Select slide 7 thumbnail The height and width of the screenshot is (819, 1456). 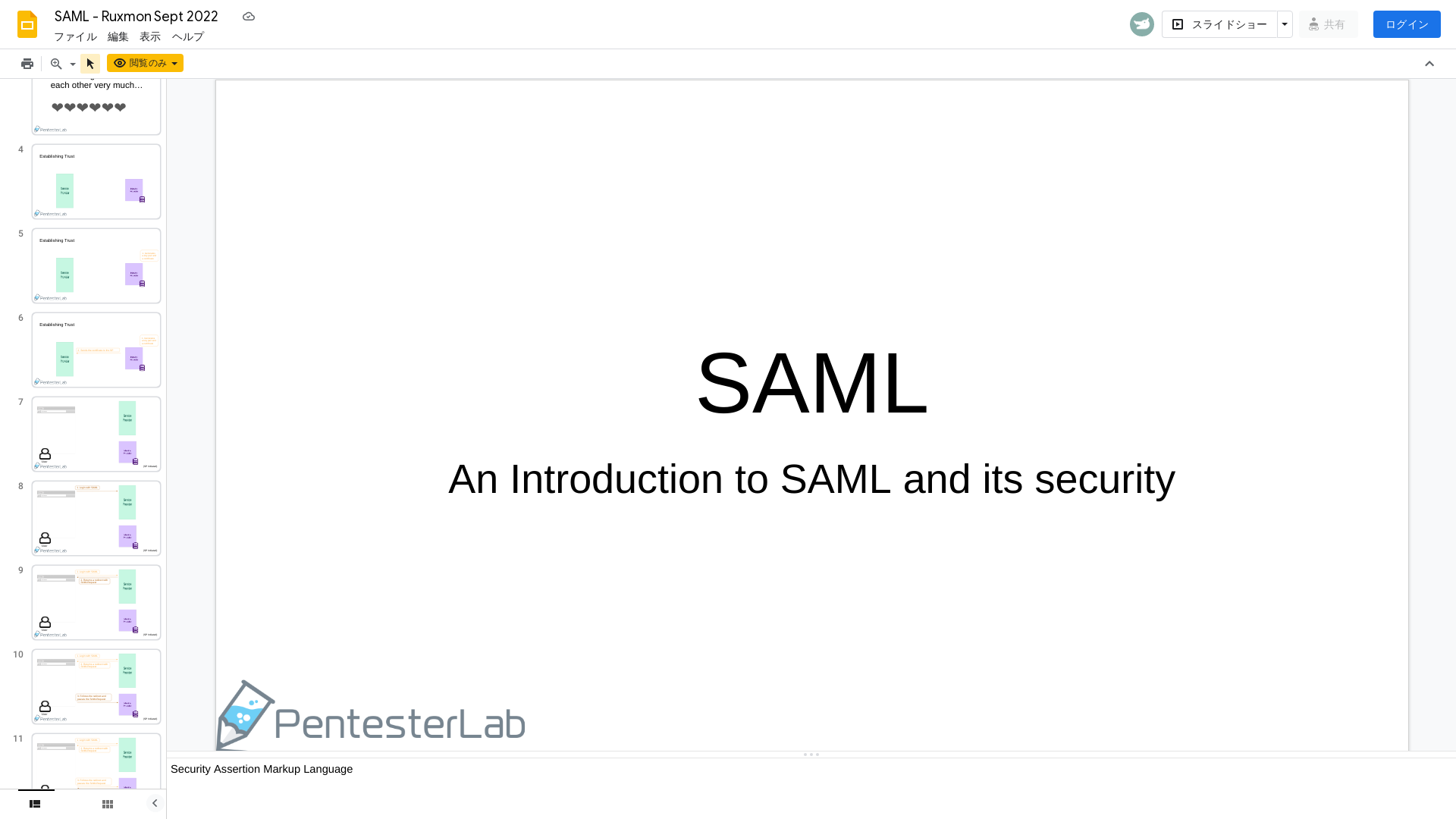[96, 434]
